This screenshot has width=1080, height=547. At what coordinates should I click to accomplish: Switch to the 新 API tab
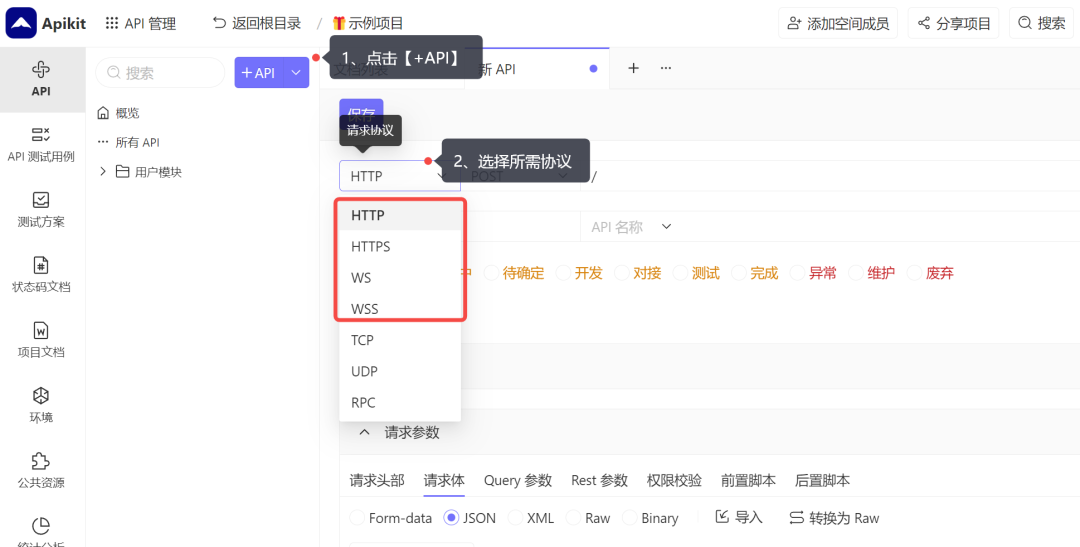537,69
